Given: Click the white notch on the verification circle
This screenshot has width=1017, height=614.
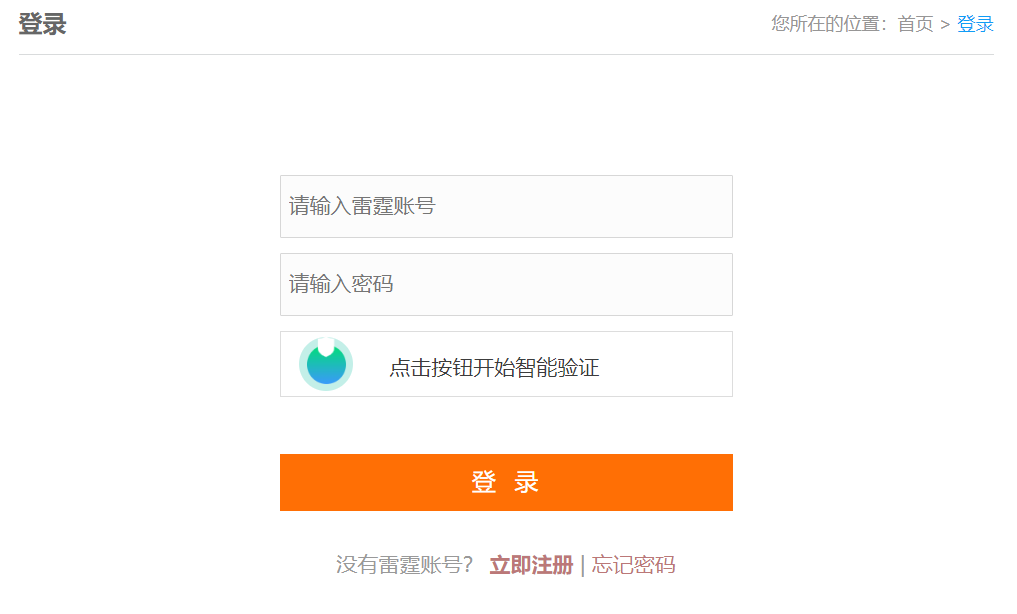Looking at the screenshot, I should [326, 347].
